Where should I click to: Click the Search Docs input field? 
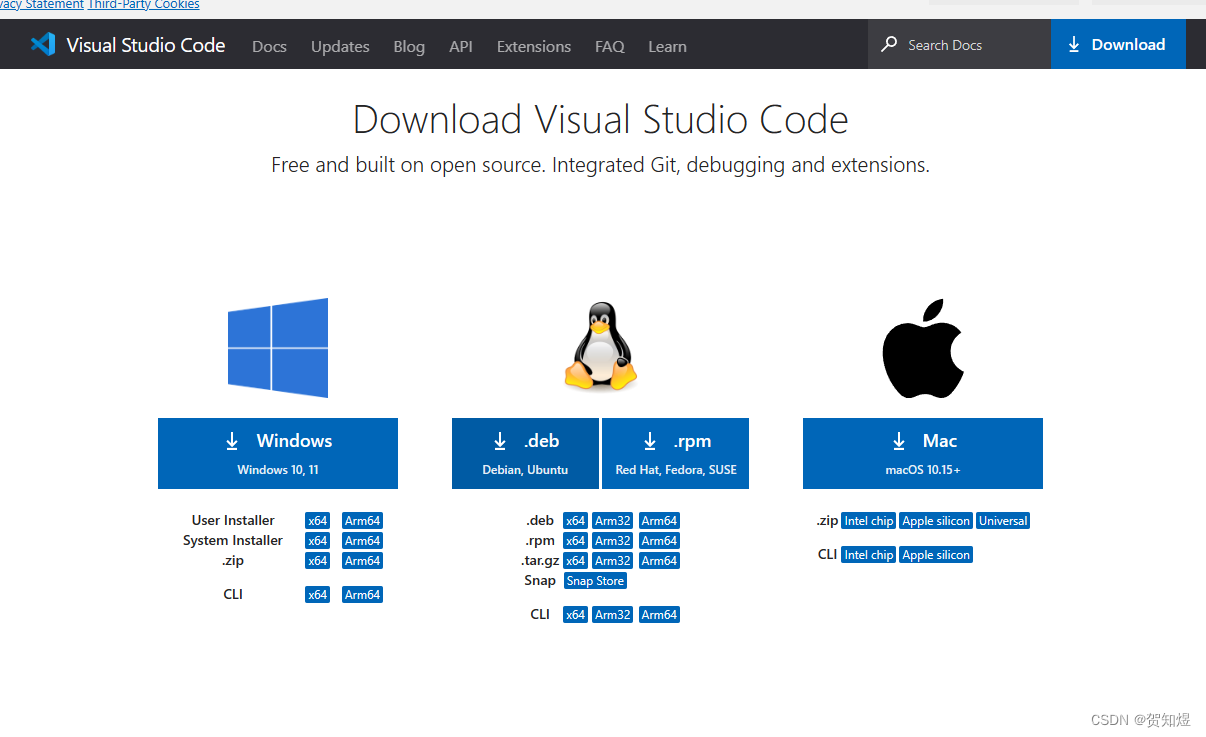(x=959, y=45)
